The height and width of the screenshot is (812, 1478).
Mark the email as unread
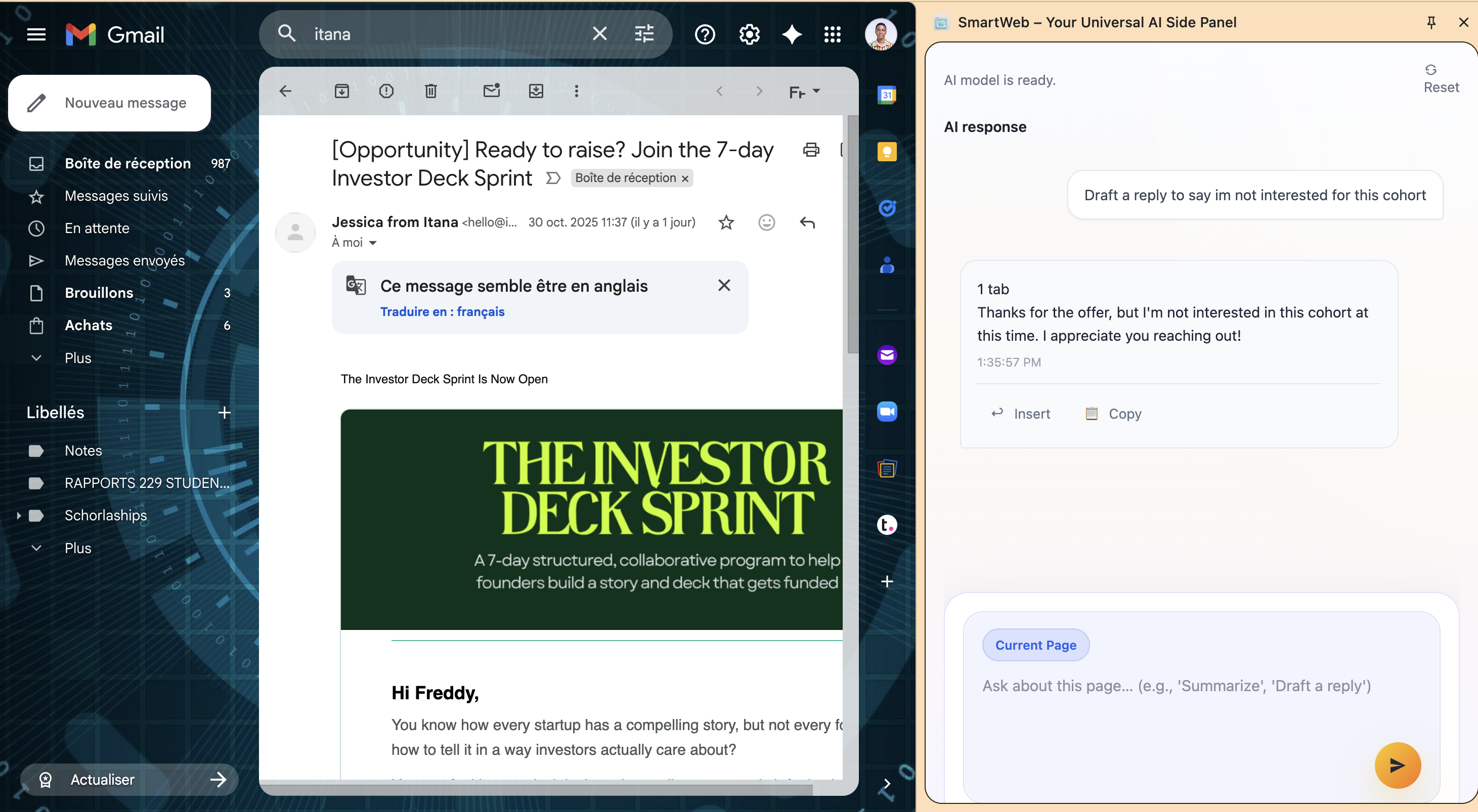pyautogui.click(x=491, y=91)
